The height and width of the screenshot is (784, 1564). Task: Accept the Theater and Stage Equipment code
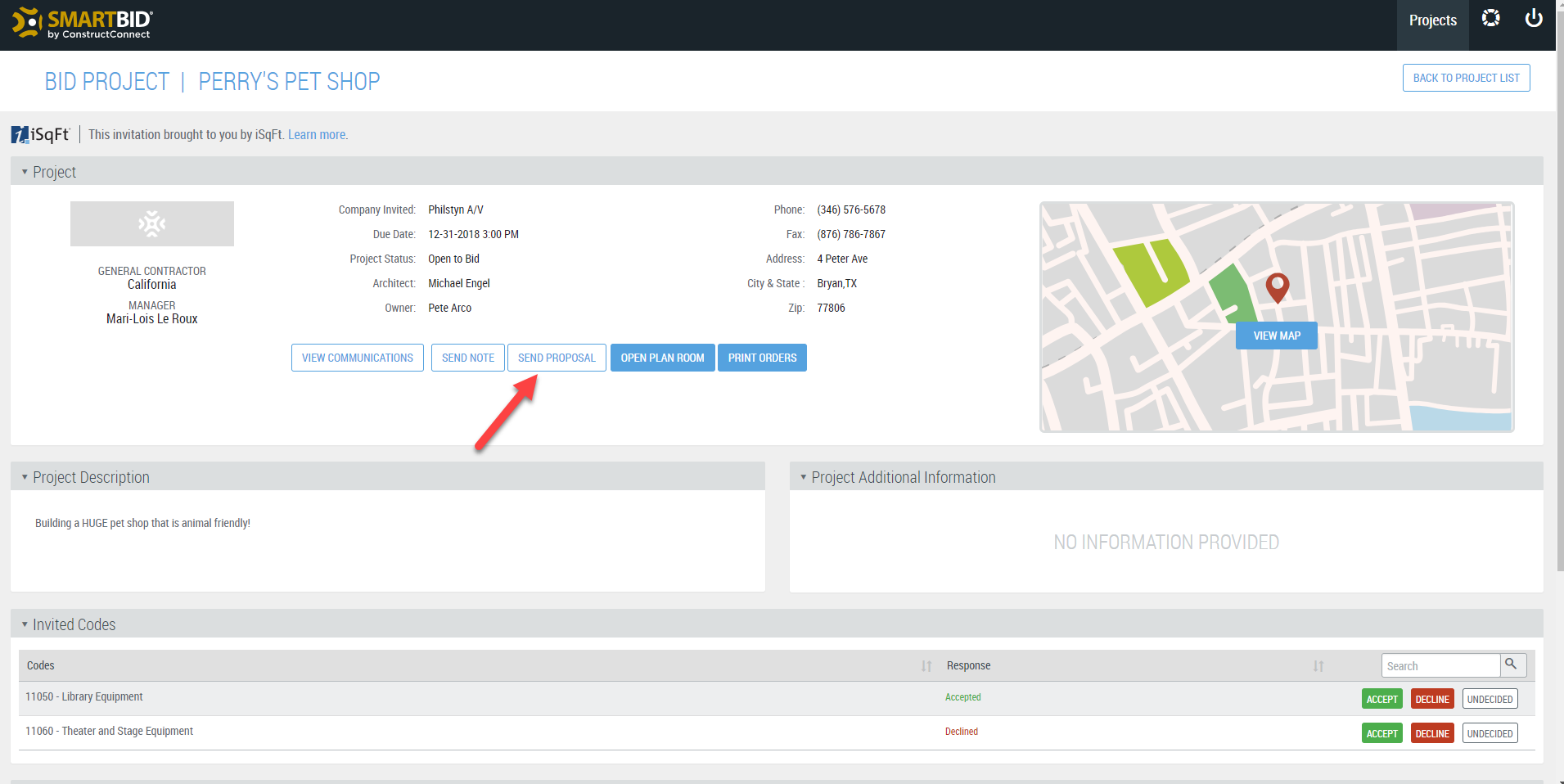coord(1381,732)
